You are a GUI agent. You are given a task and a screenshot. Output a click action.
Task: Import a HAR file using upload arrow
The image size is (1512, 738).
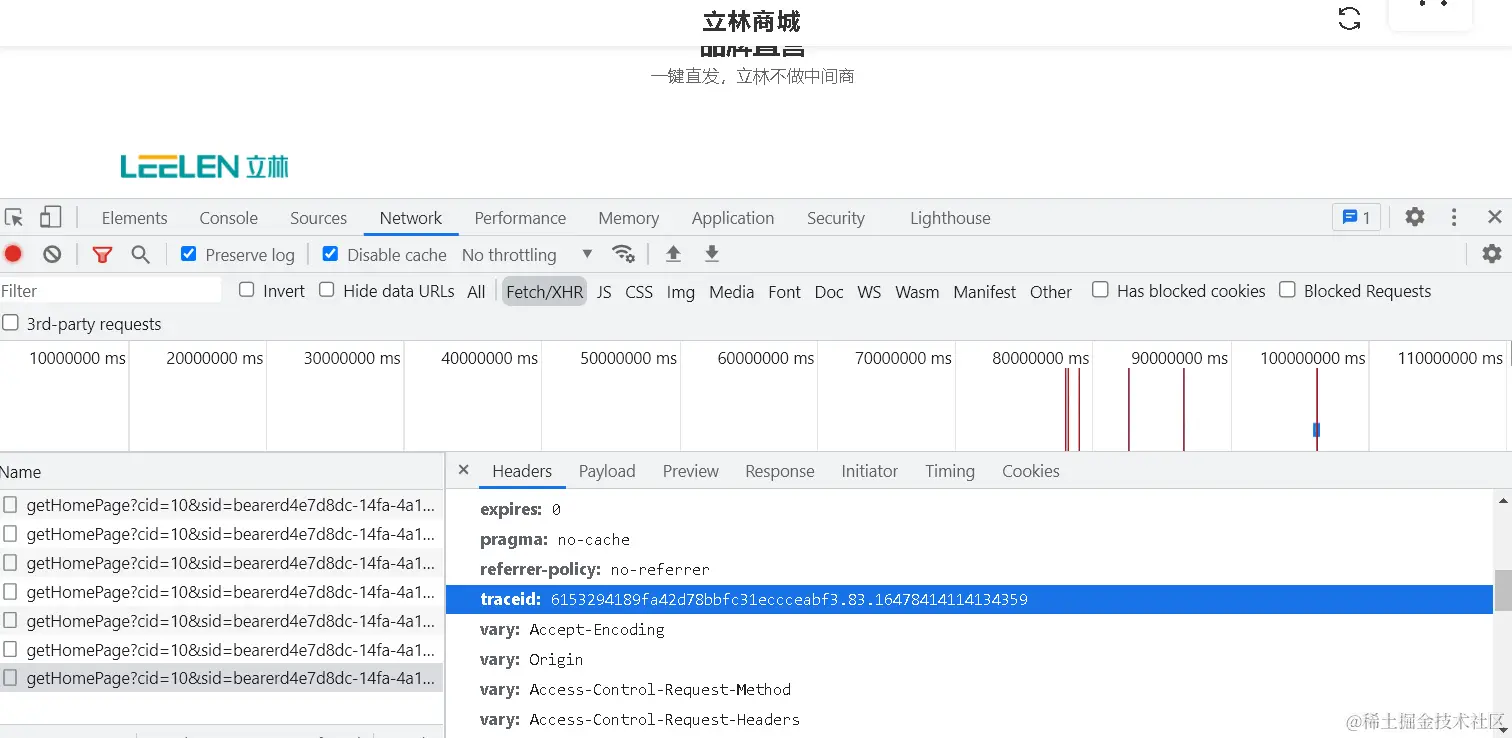coord(673,254)
